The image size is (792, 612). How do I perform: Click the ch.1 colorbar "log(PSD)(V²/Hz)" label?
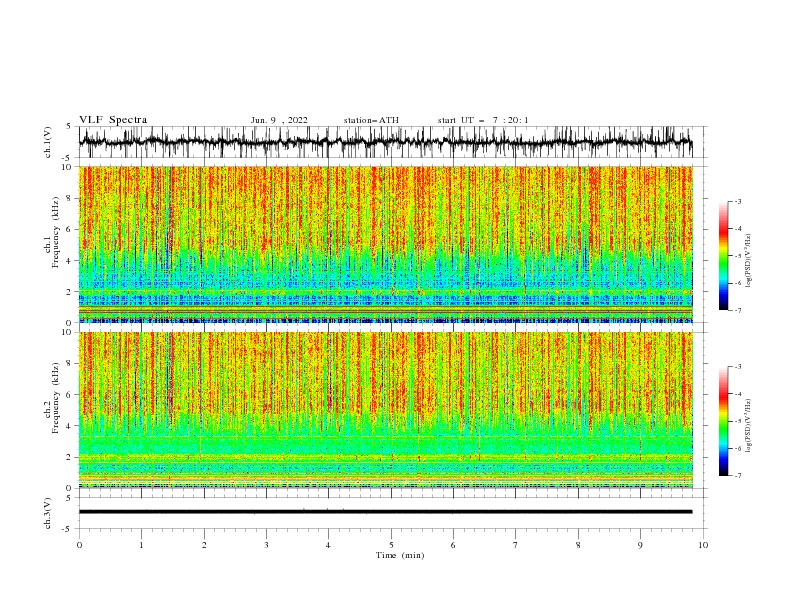[748, 261]
